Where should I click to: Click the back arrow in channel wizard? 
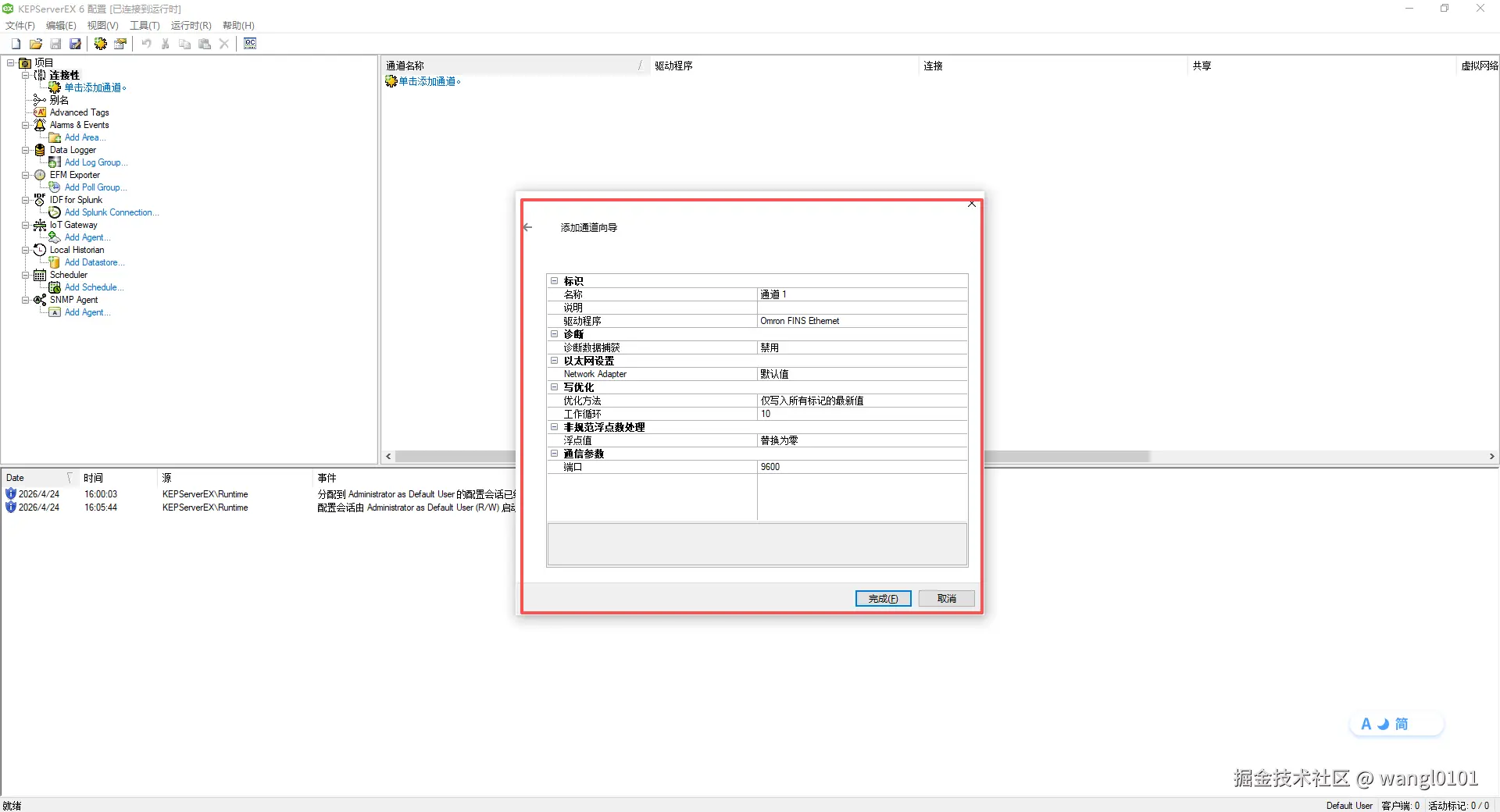click(x=527, y=227)
